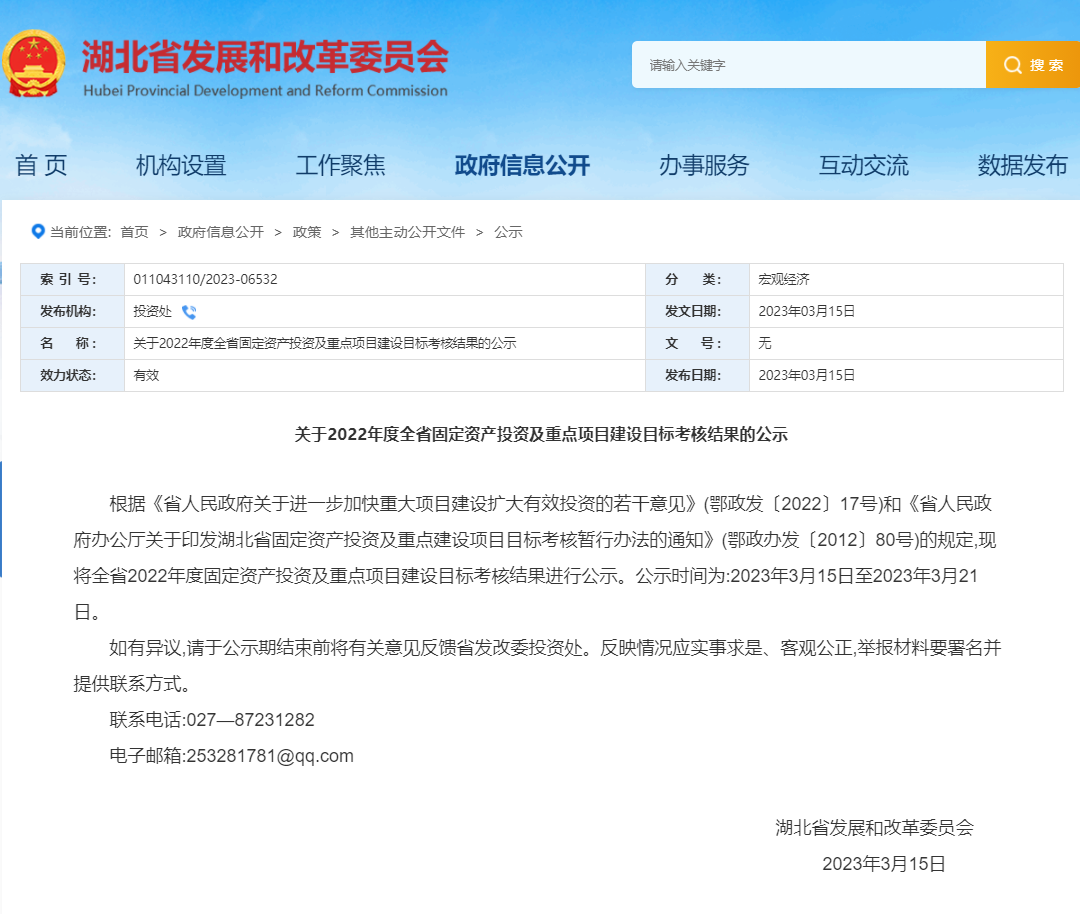Click the 湖北省发展和改革委员会 signature line

point(874,828)
